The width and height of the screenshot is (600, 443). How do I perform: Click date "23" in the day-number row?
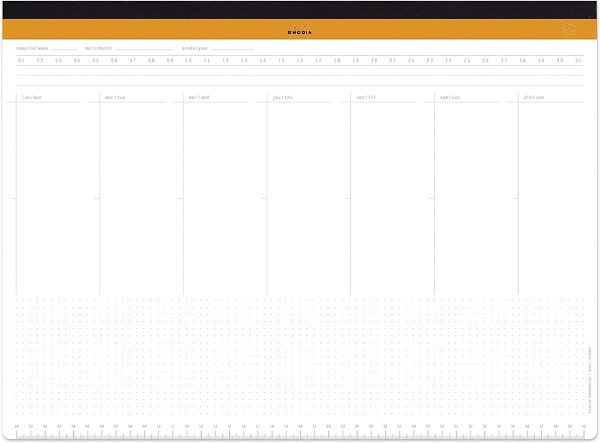tap(430, 60)
